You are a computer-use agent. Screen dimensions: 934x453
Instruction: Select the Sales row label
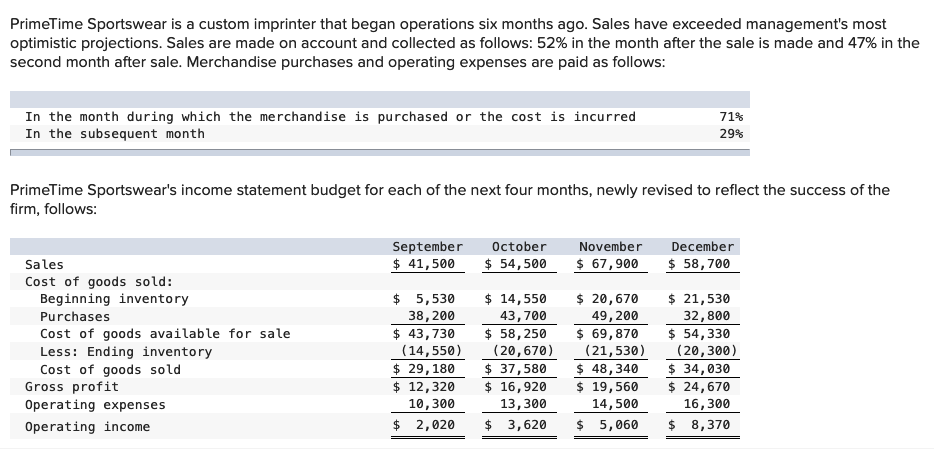point(44,265)
